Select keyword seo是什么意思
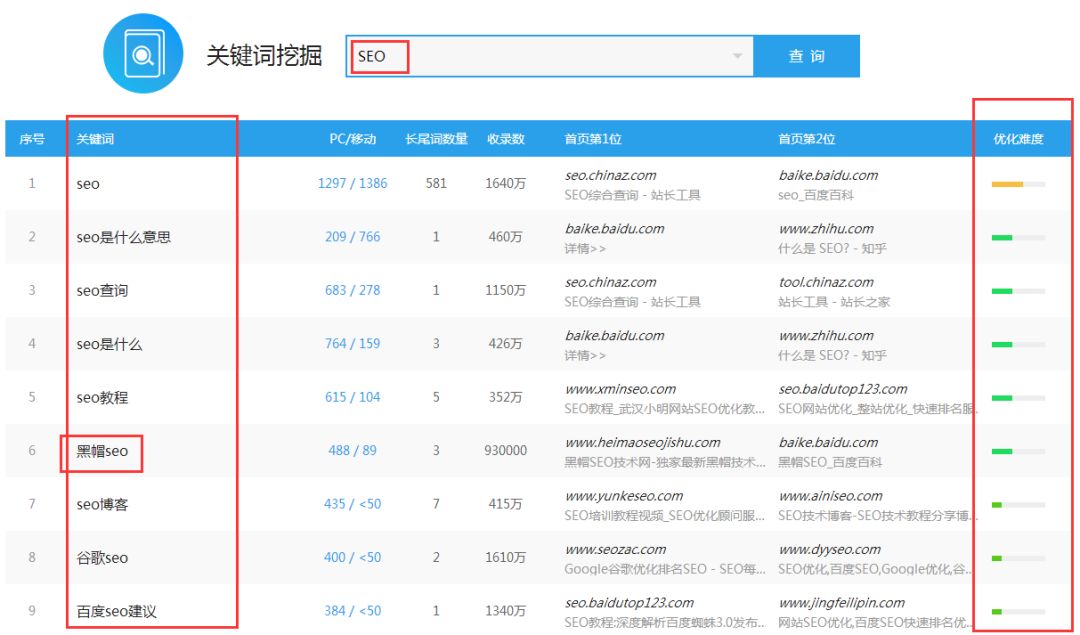This screenshot has width=1080, height=635. [123, 237]
